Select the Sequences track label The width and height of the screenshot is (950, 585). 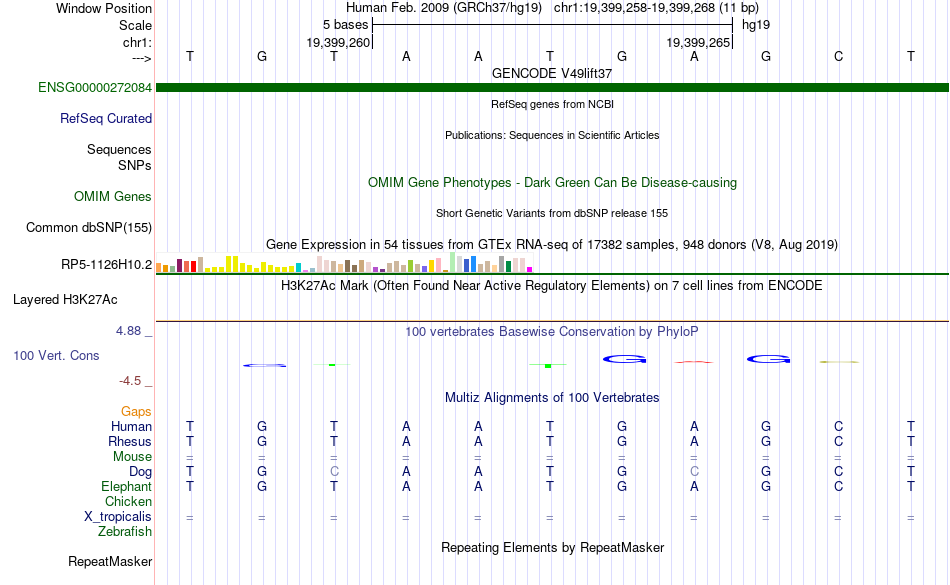pos(119,149)
